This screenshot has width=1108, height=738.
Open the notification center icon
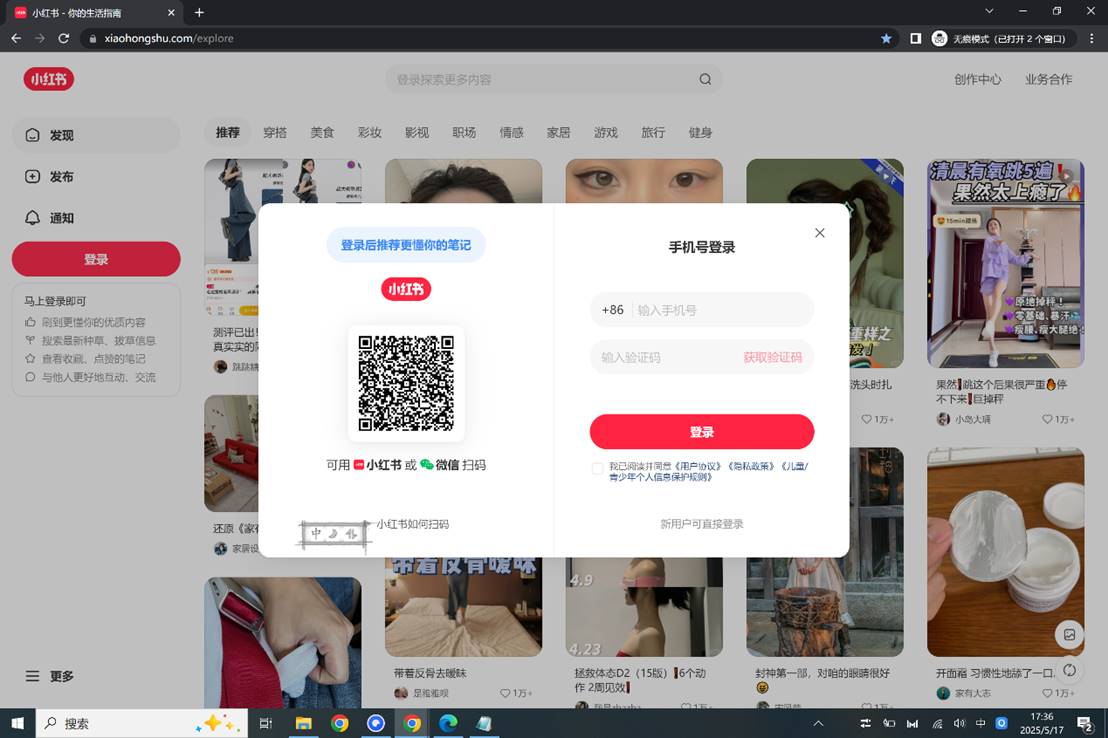pos(1085,723)
